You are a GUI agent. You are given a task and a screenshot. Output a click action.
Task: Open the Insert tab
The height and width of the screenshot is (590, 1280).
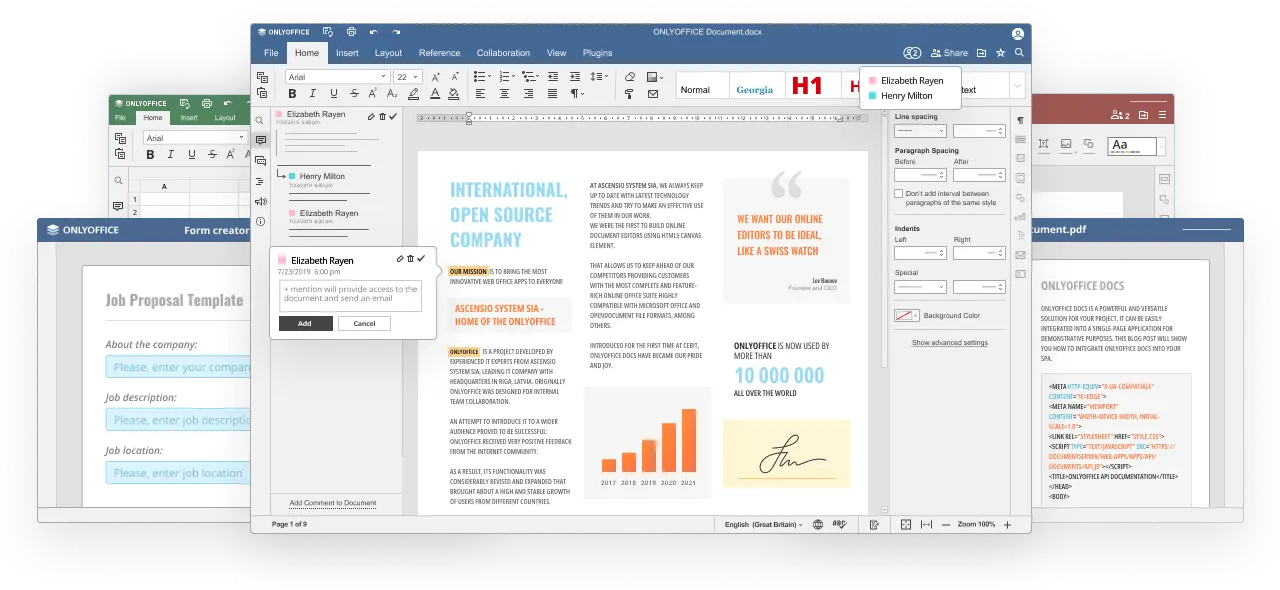click(347, 53)
